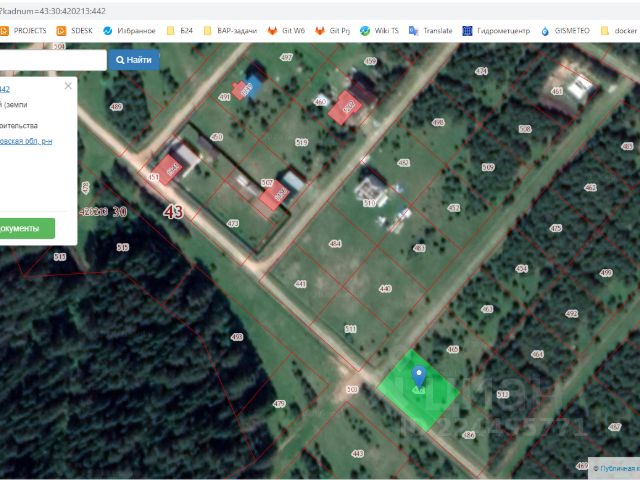Open the Git W6 GitLab bookmark
This screenshot has height=480, width=640.
(286, 31)
